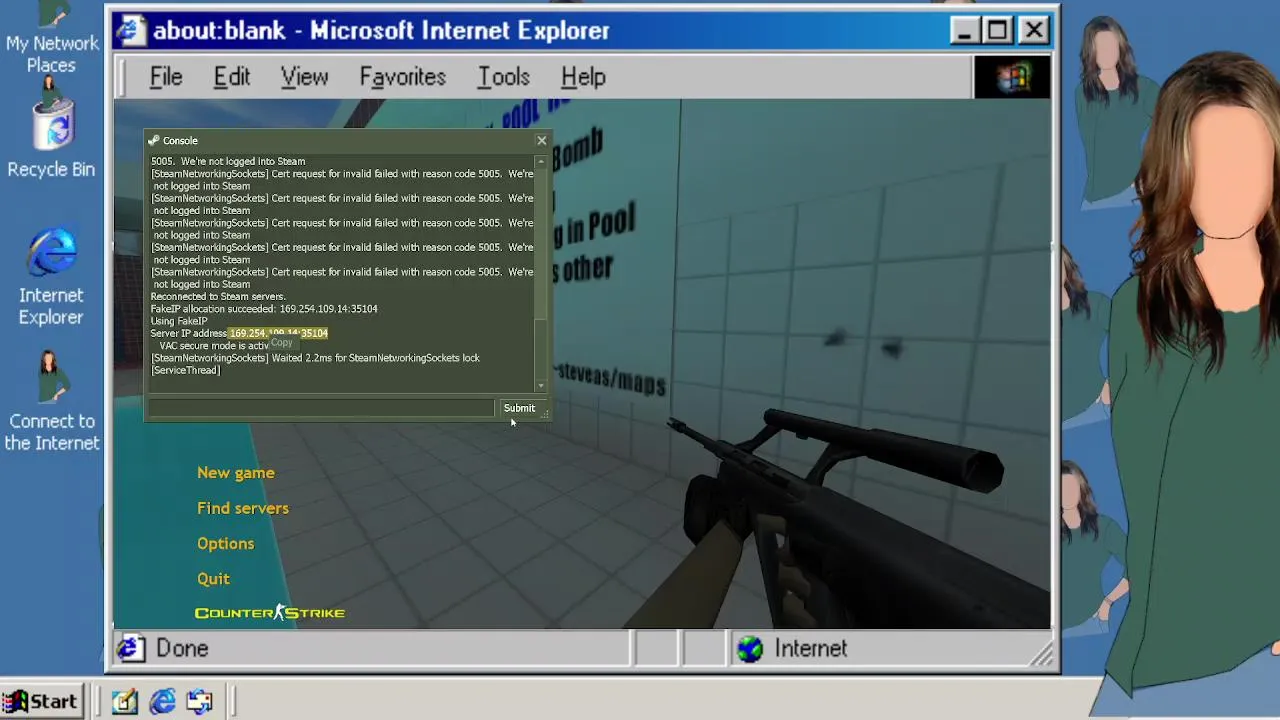Click Copy in the console context menu
Image resolution: width=1280 pixels, height=720 pixels.
coord(282,343)
